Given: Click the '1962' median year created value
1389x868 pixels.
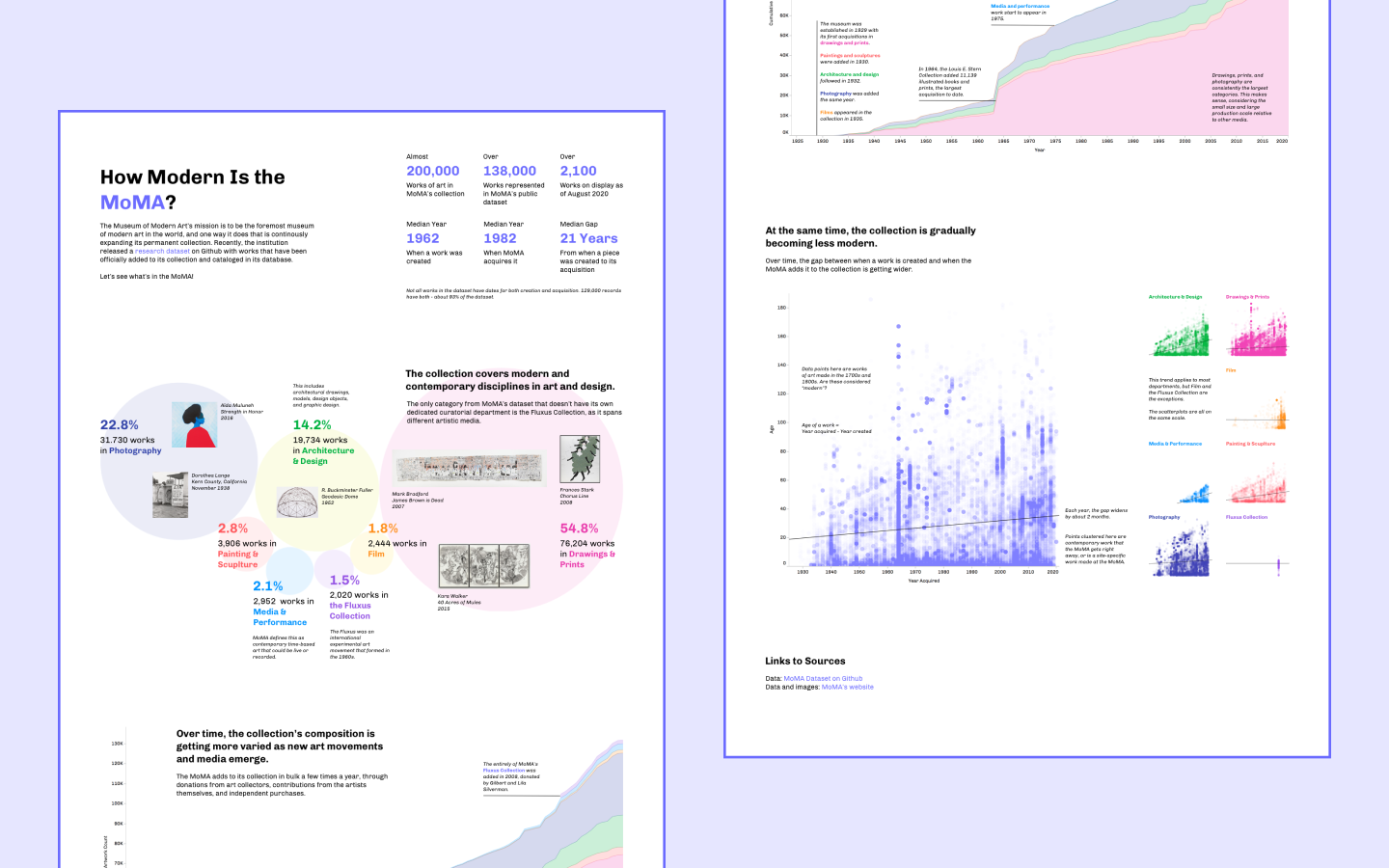Looking at the screenshot, I should (422, 238).
